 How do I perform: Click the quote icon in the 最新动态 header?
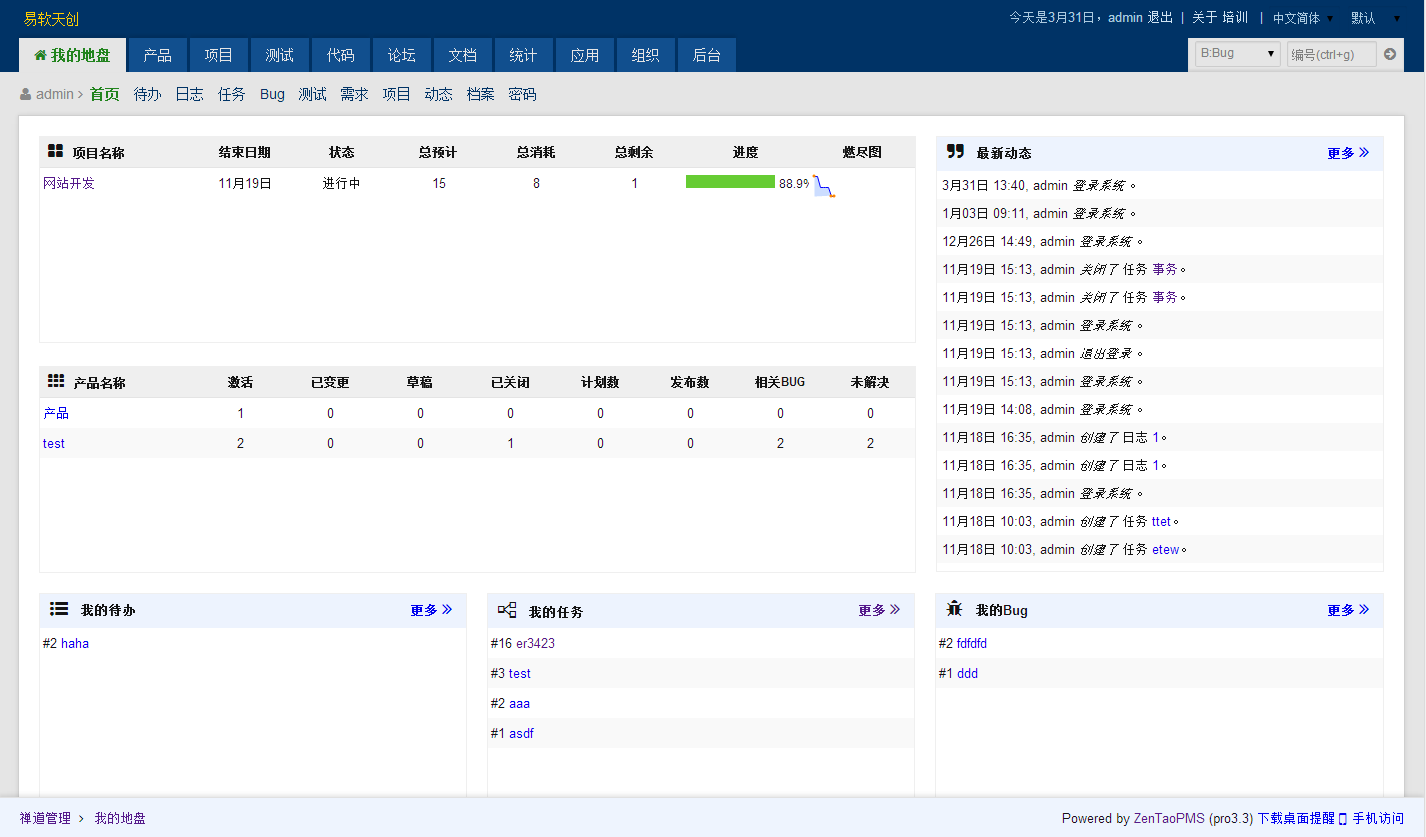point(955,152)
